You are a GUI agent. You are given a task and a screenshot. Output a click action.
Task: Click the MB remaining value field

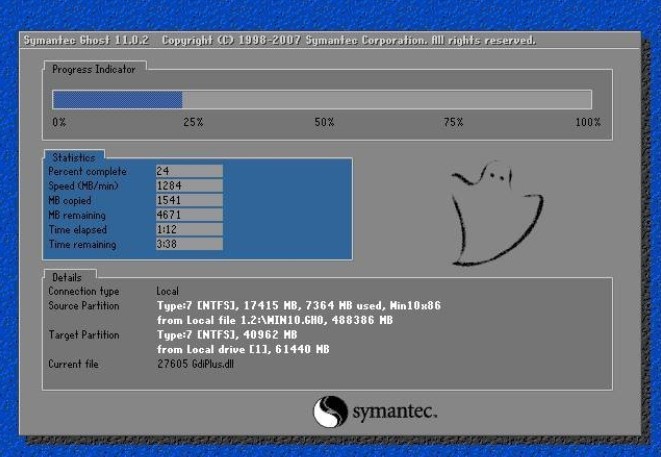click(x=188, y=215)
